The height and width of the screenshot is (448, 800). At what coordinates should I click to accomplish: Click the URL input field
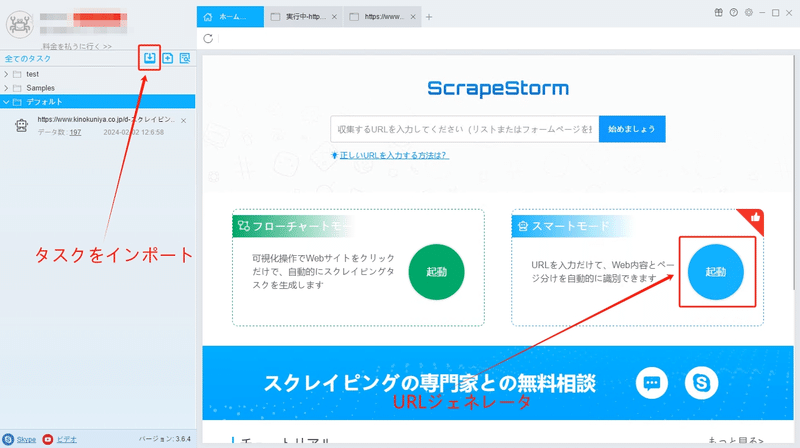[464, 129]
